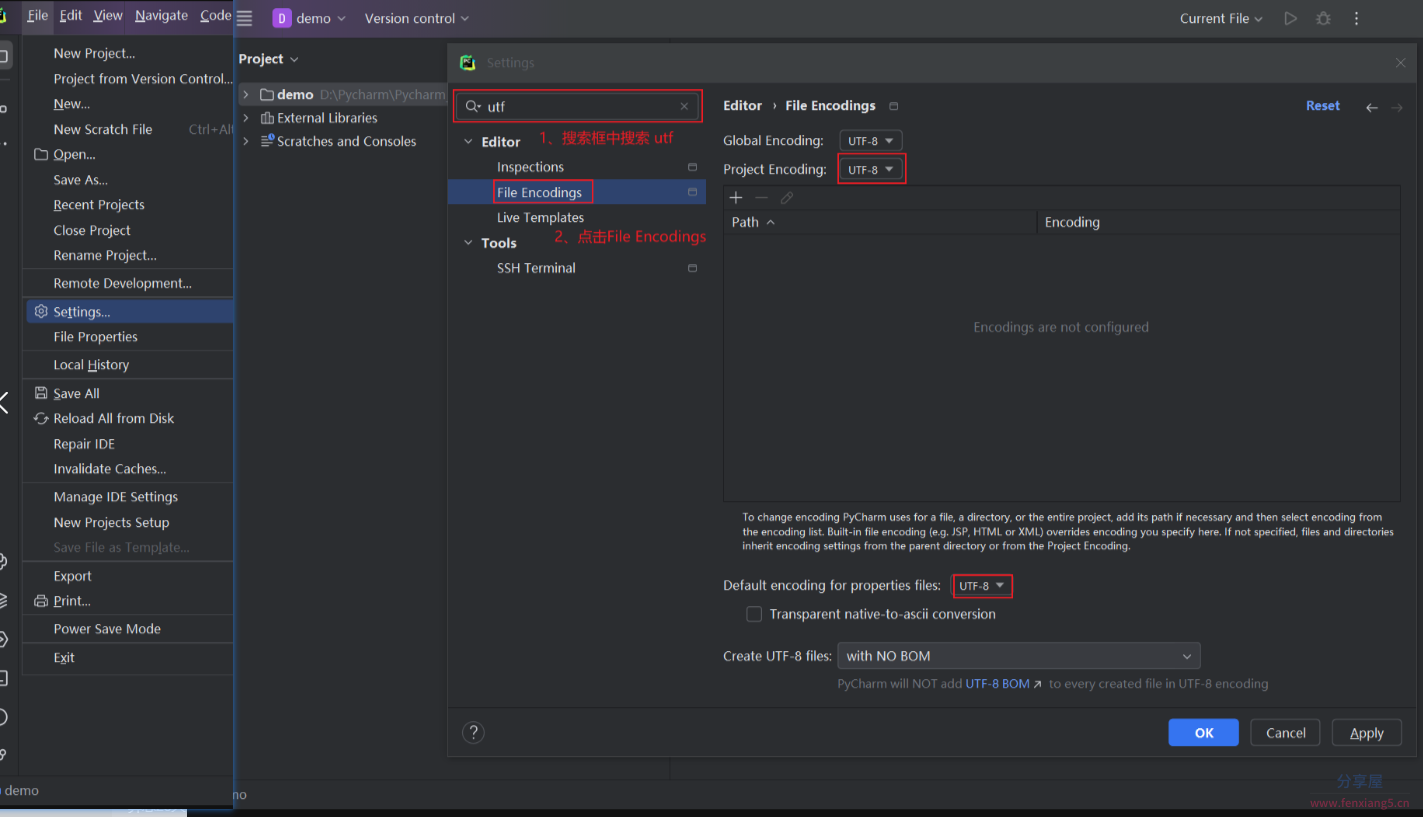Open the Edit menu
The image size is (1423, 817).
tap(71, 15)
